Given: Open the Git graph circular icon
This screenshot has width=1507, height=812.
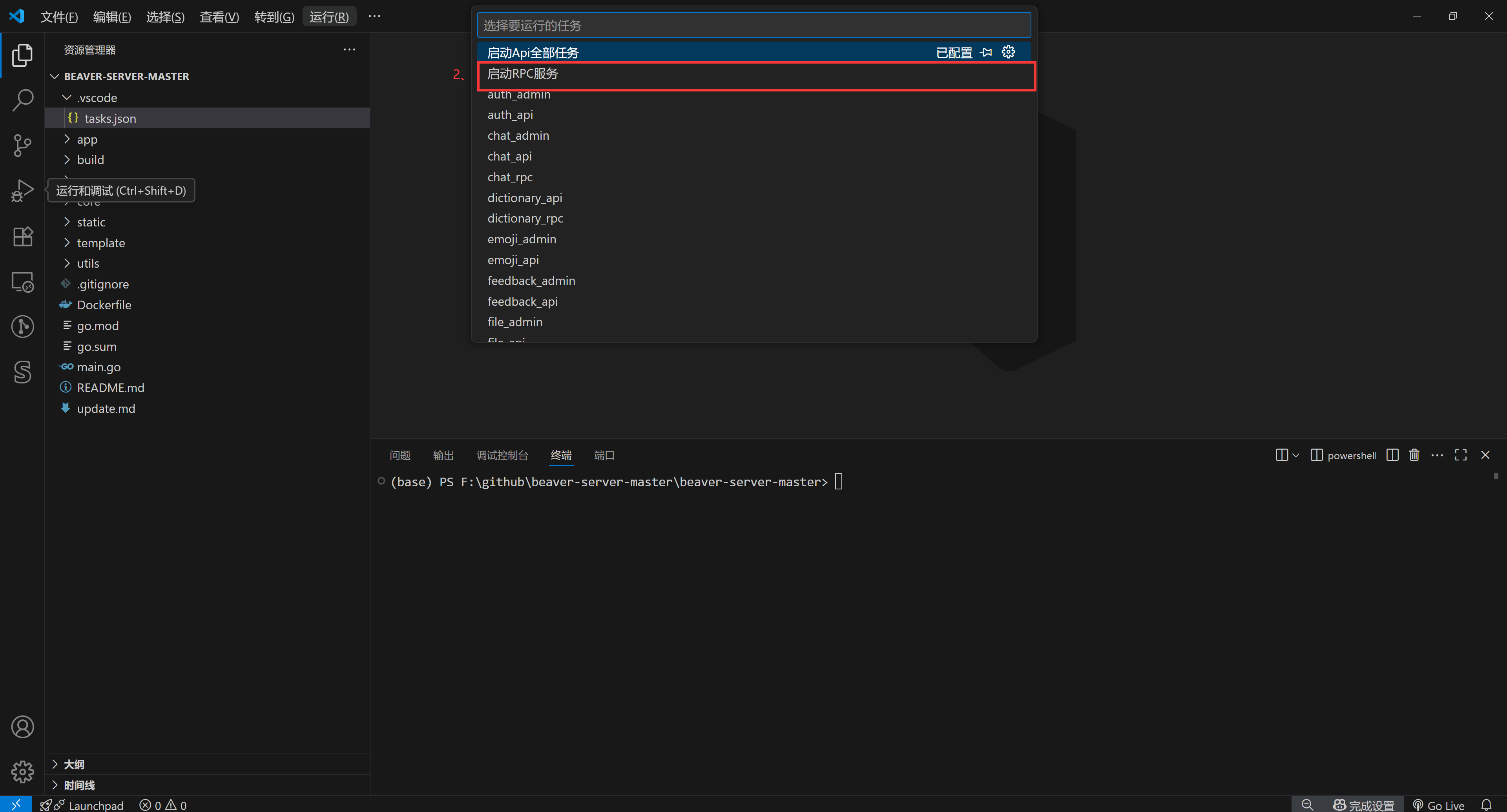Looking at the screenshot, I should pos(22,327).
